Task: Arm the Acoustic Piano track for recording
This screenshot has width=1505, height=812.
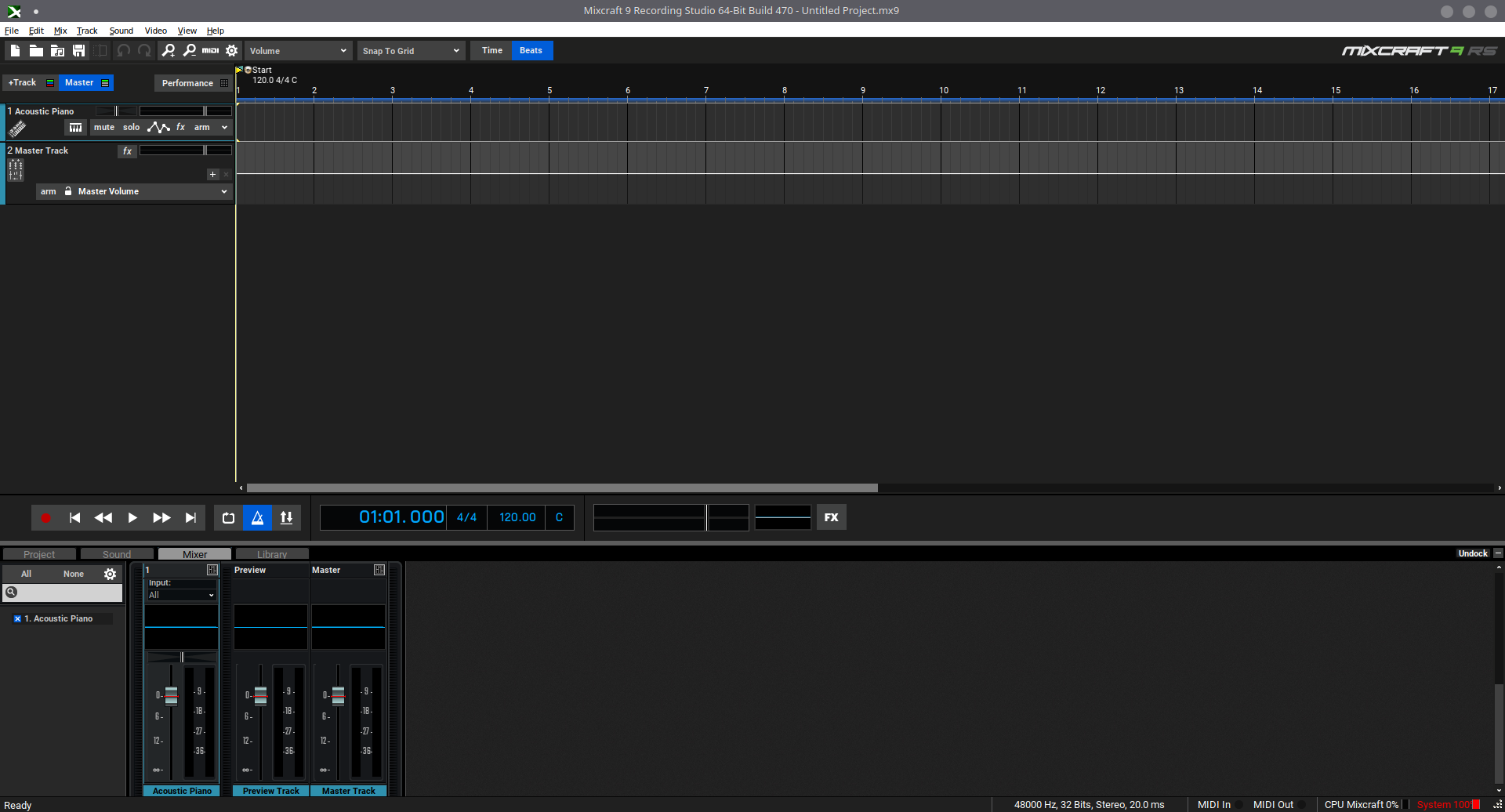Action: 202,127
